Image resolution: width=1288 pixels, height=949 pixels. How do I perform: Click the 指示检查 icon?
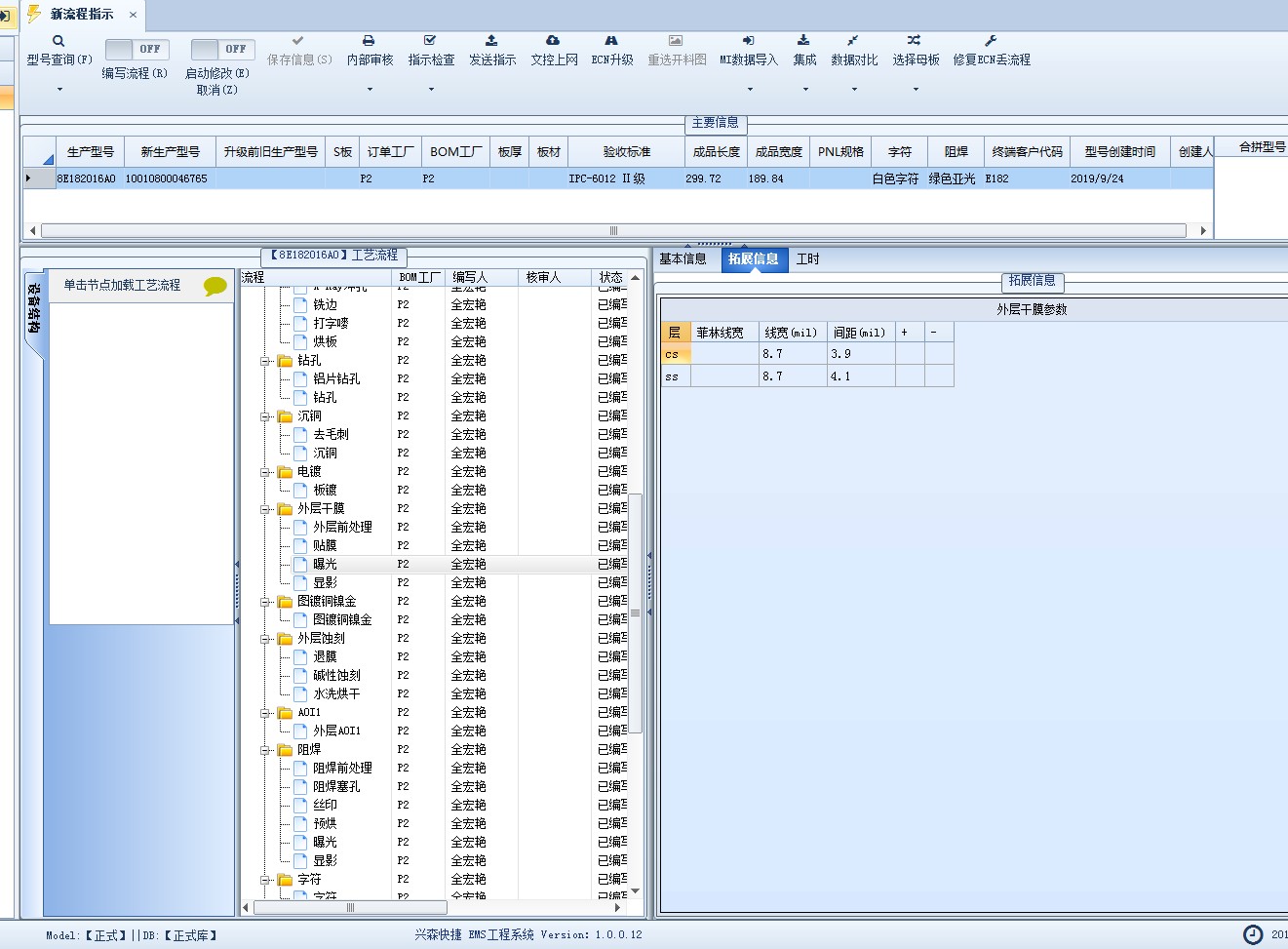point(430,41)
